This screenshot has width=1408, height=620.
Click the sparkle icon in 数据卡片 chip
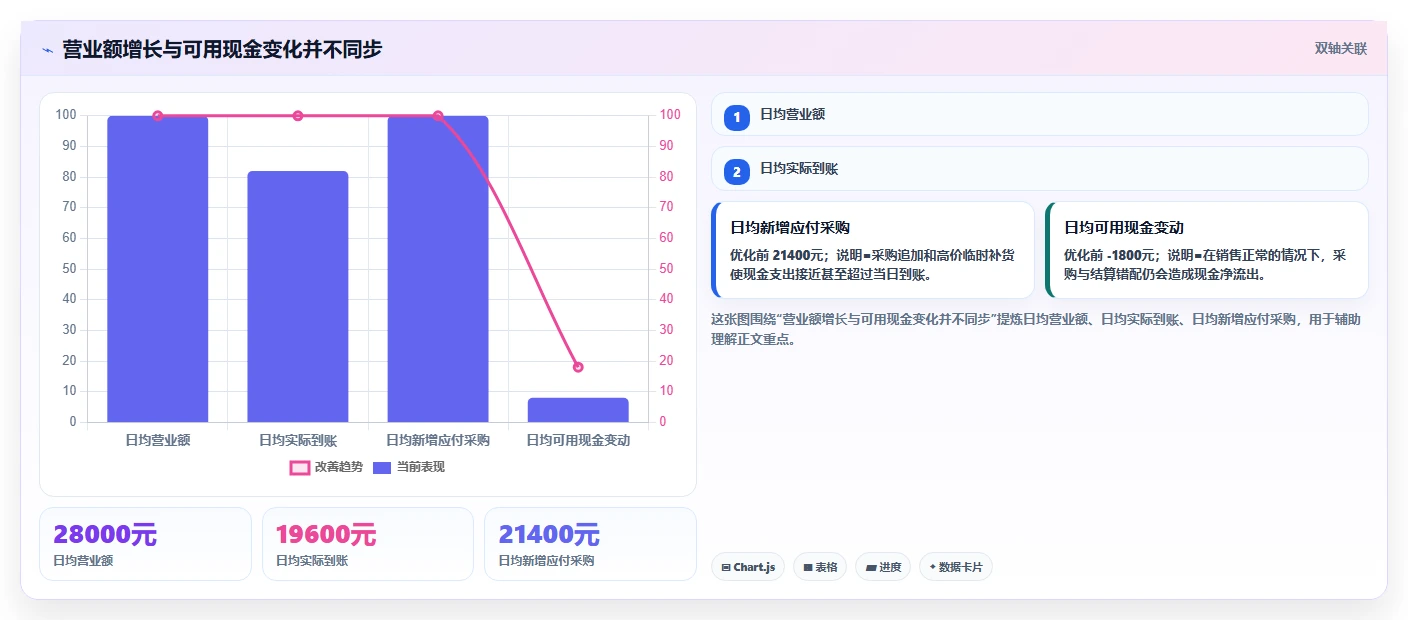(x=932, y=567)
